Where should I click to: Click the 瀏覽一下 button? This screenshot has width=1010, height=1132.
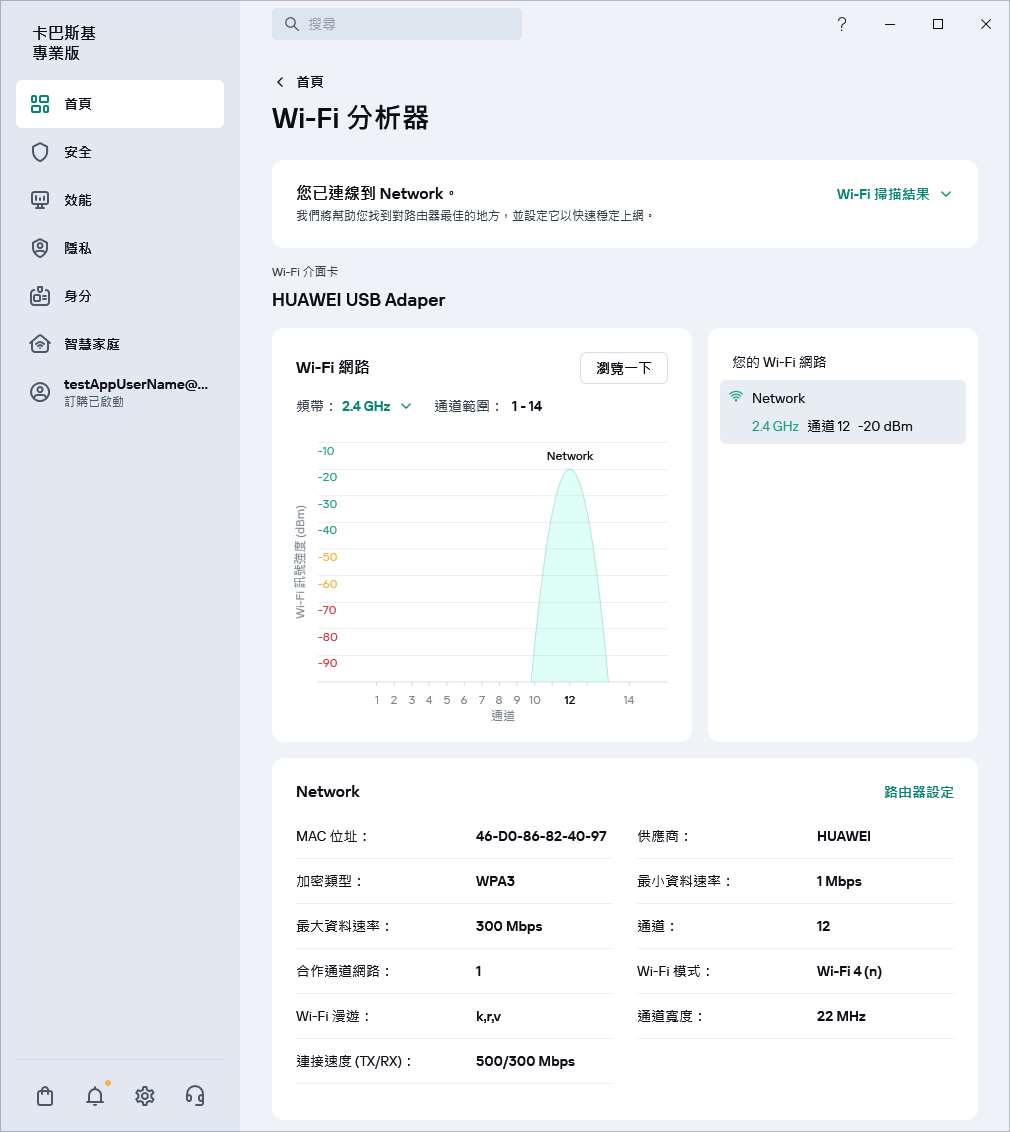[623, 368]
